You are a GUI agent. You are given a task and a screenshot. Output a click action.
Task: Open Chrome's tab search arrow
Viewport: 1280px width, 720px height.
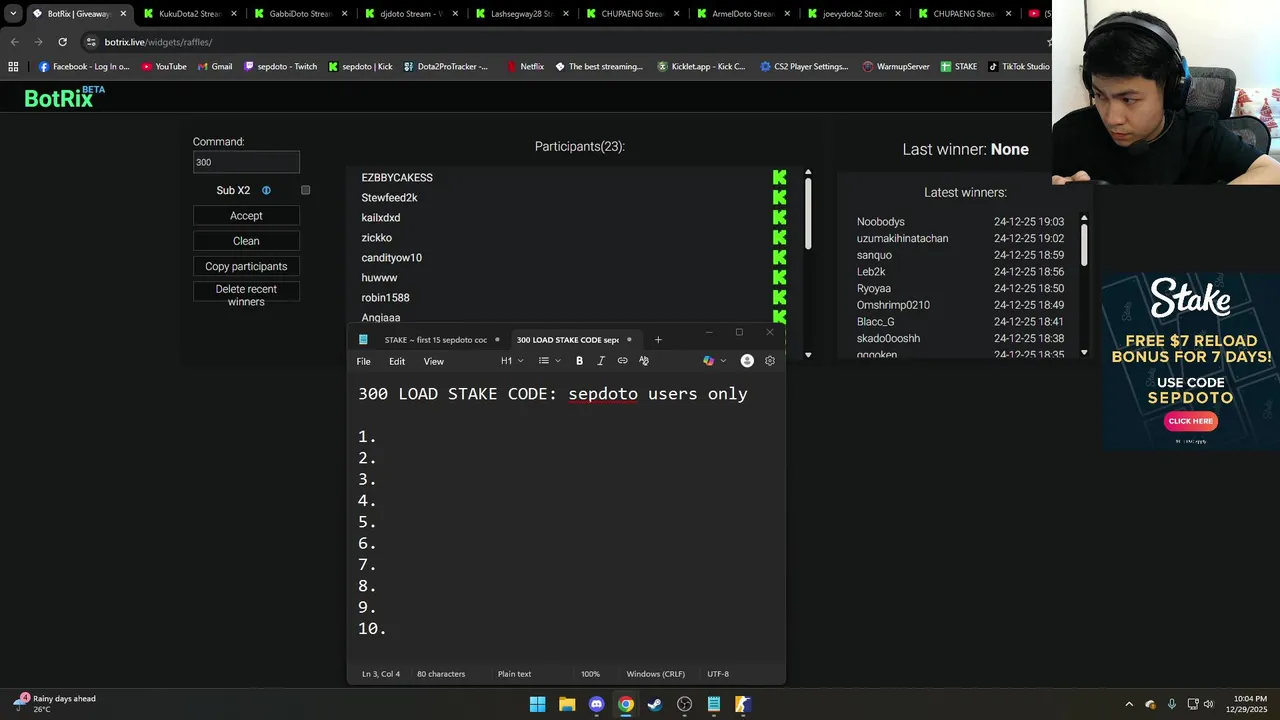pyautogui.click(x=13, y=14)
